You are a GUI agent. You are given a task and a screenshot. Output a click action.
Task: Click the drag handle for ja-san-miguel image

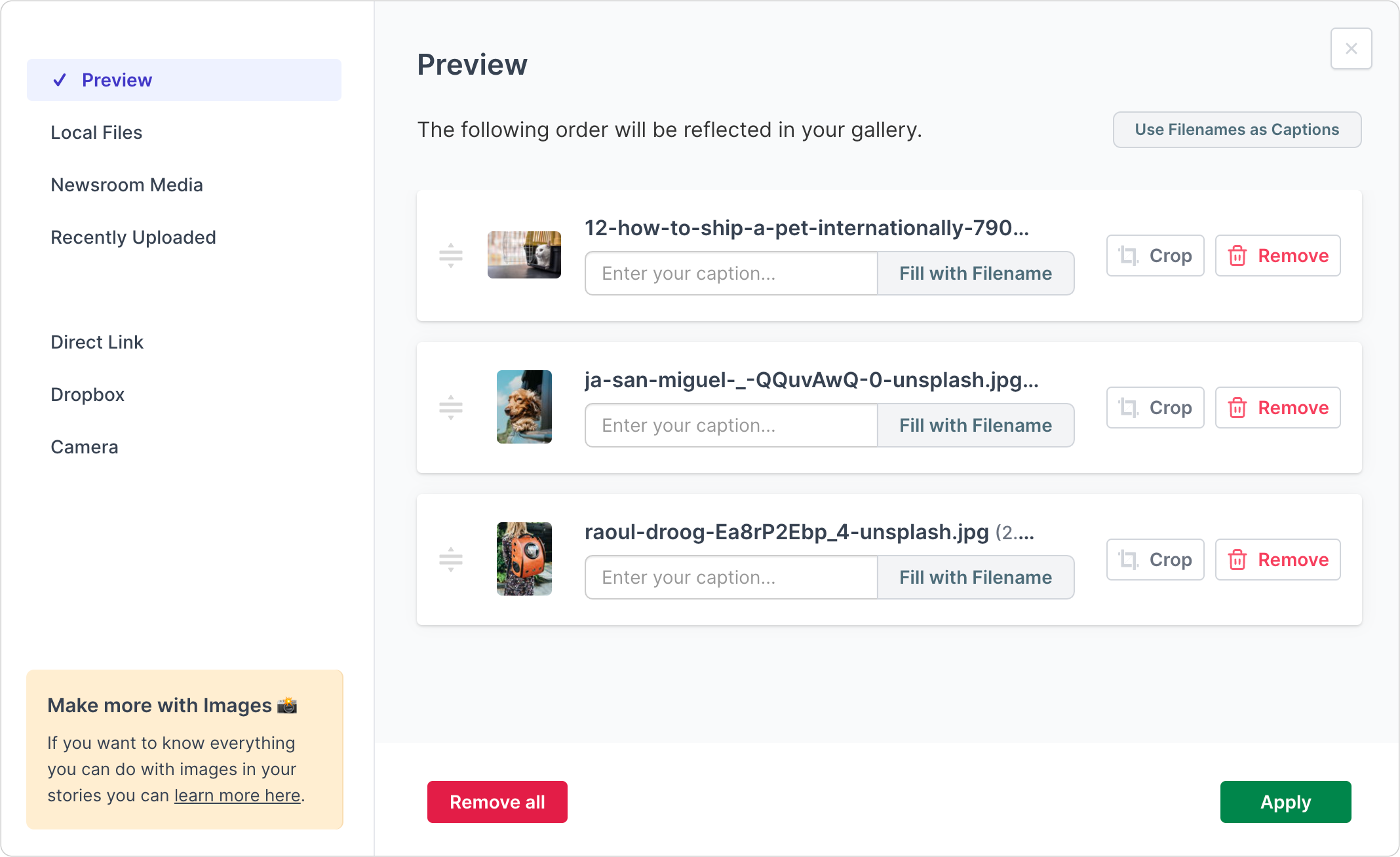pyautogui.click(x=451, y=408)
